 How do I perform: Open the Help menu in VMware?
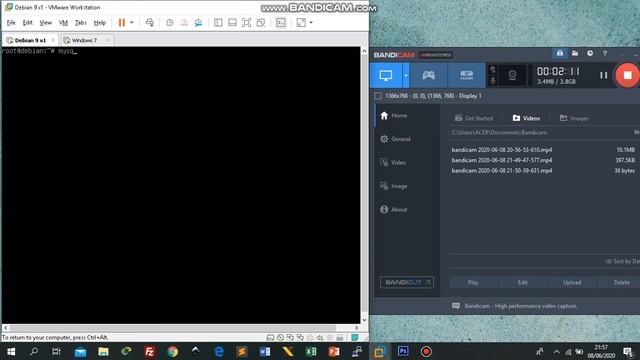[x=100, y=22]
